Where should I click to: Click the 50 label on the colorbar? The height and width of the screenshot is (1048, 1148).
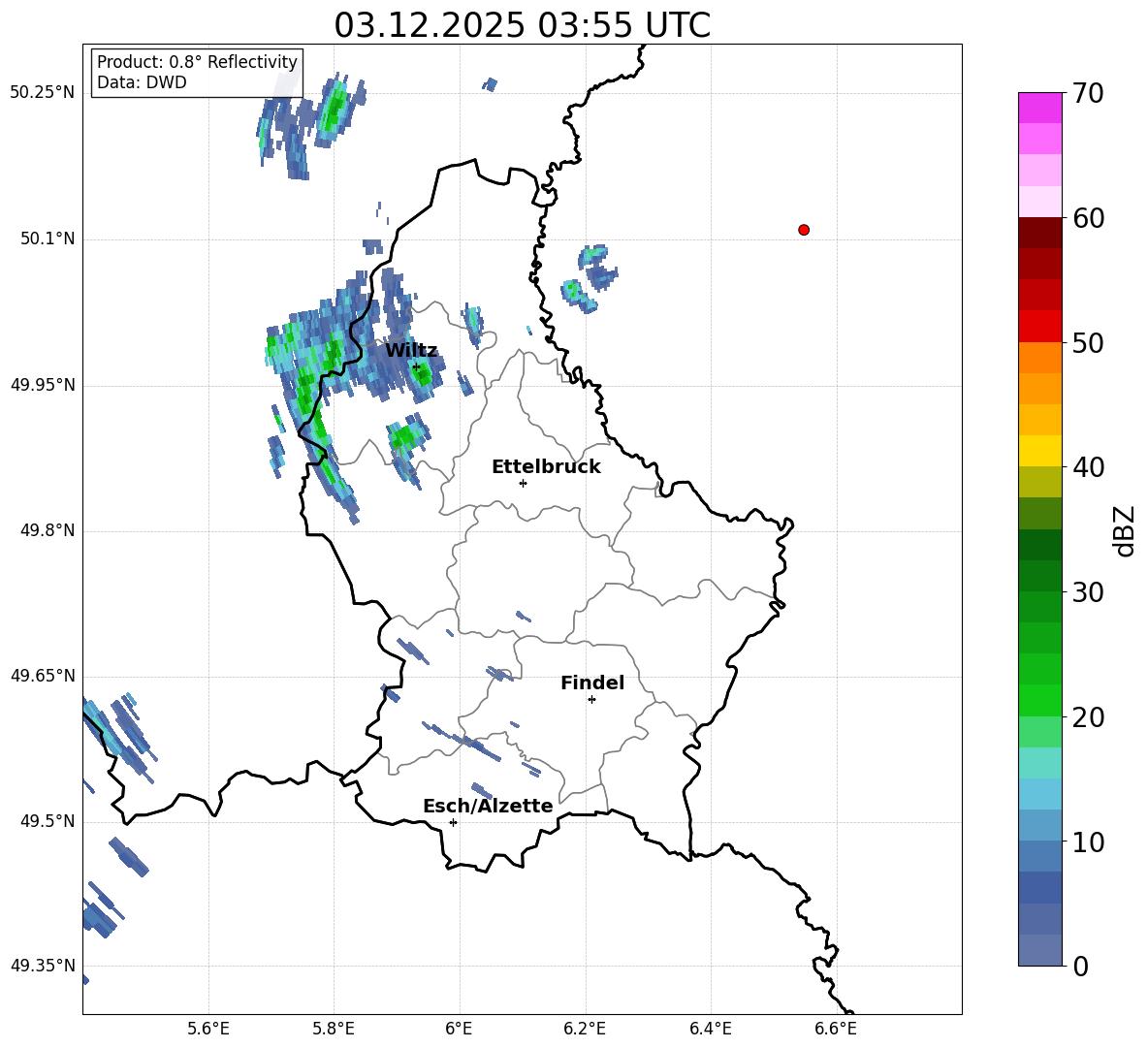pos(1088,342)
